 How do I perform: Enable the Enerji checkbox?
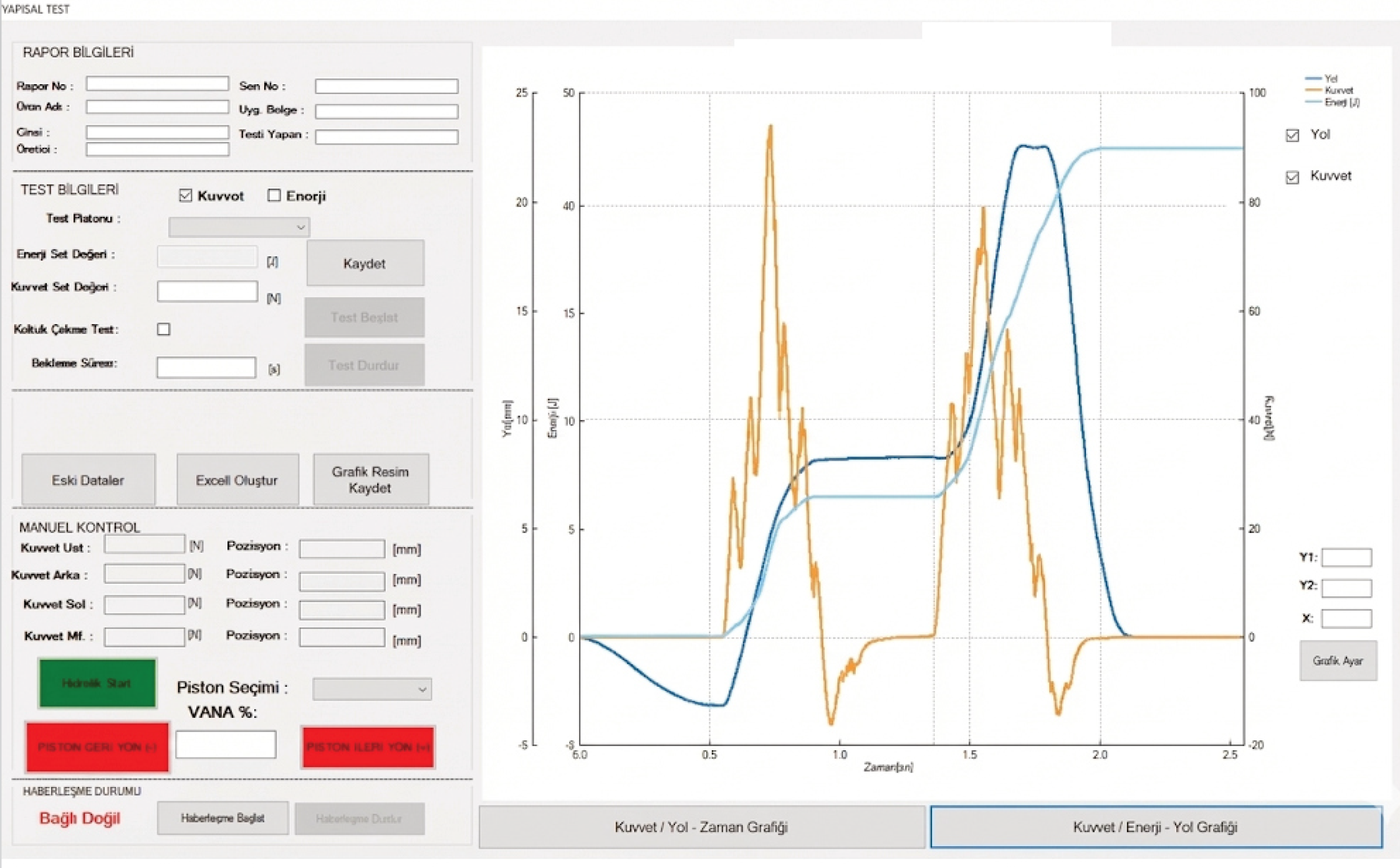pyautogui.click(x=274, y=196)
